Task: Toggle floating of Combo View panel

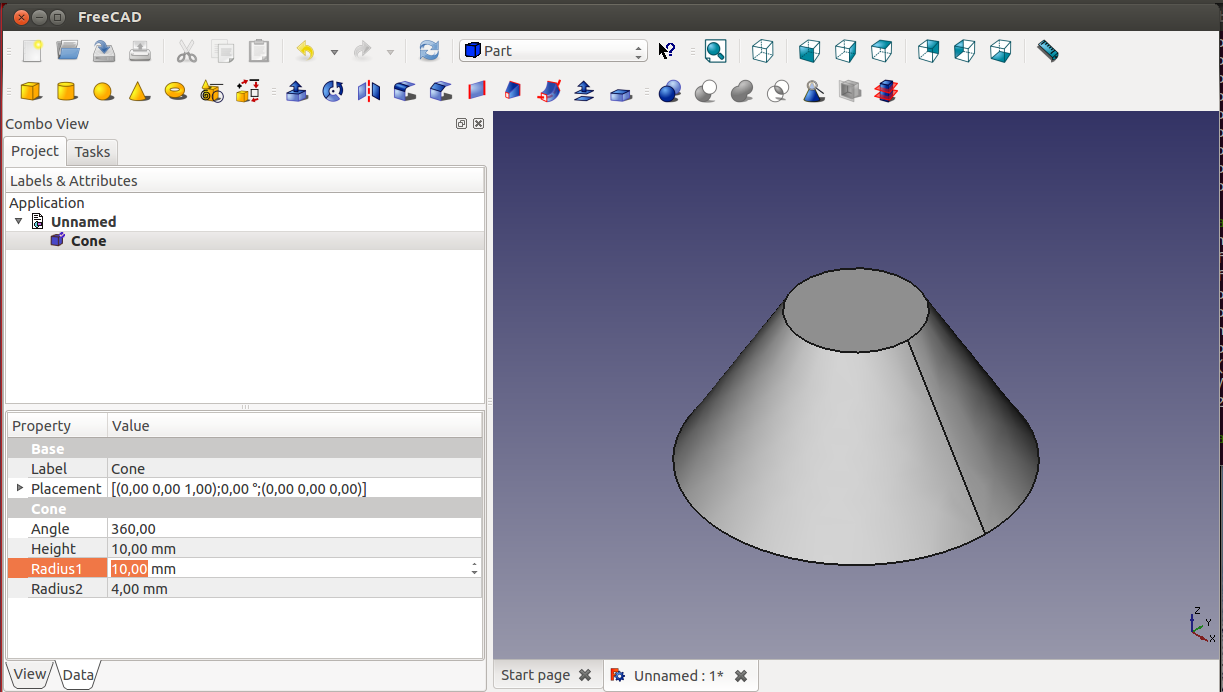Action: click(x=461, y=124)
